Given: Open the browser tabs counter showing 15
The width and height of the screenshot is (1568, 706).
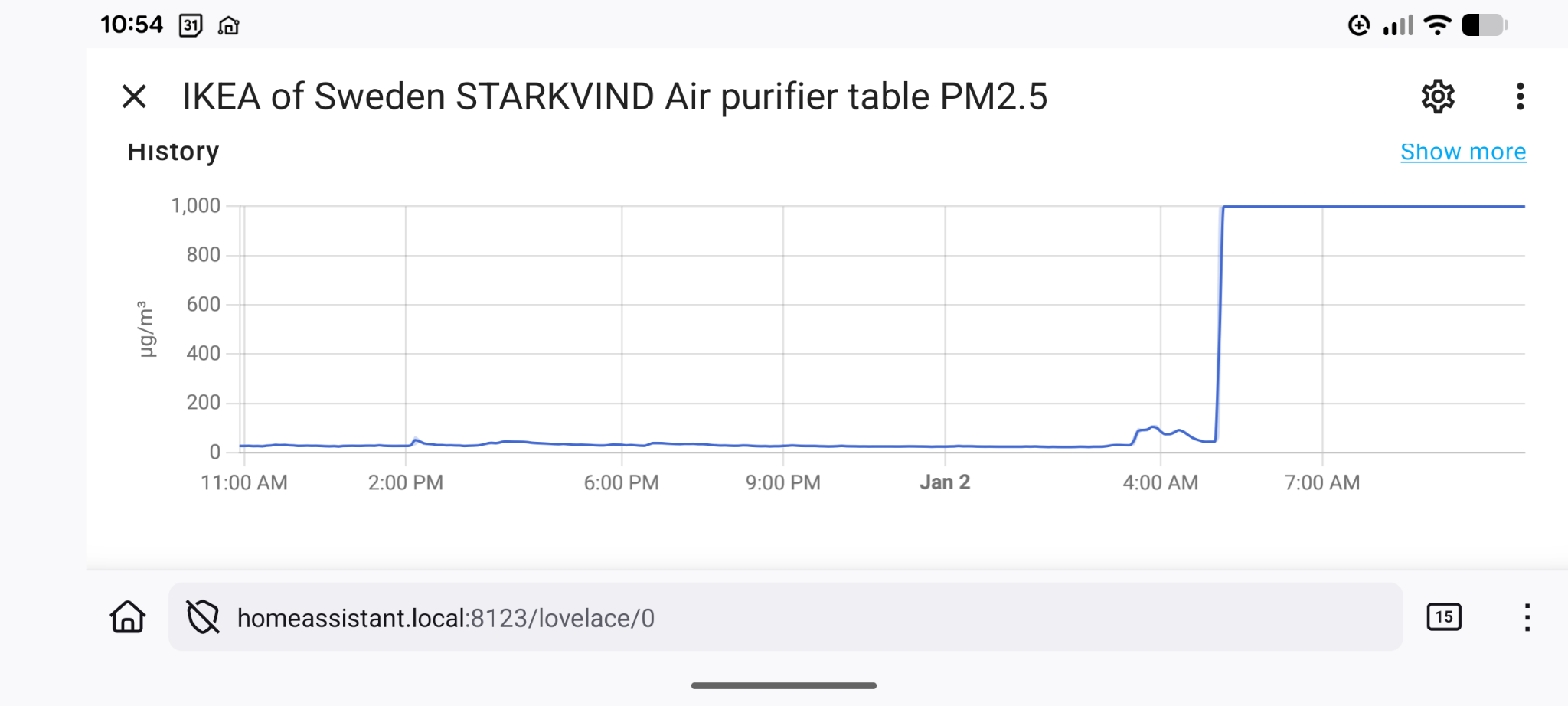Looking at the screenshot, I should point(1443,617).
